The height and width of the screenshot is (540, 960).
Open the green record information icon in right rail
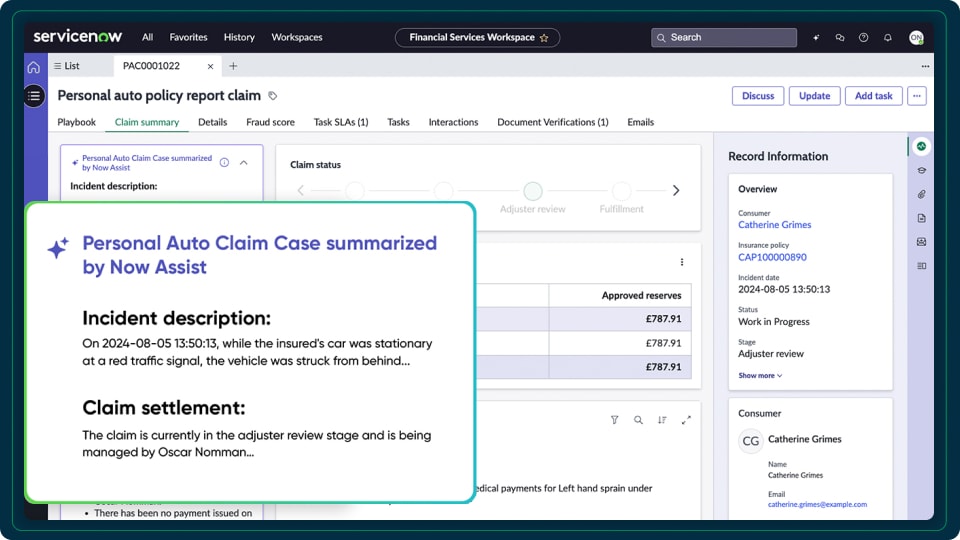click(x=921, y=146)
